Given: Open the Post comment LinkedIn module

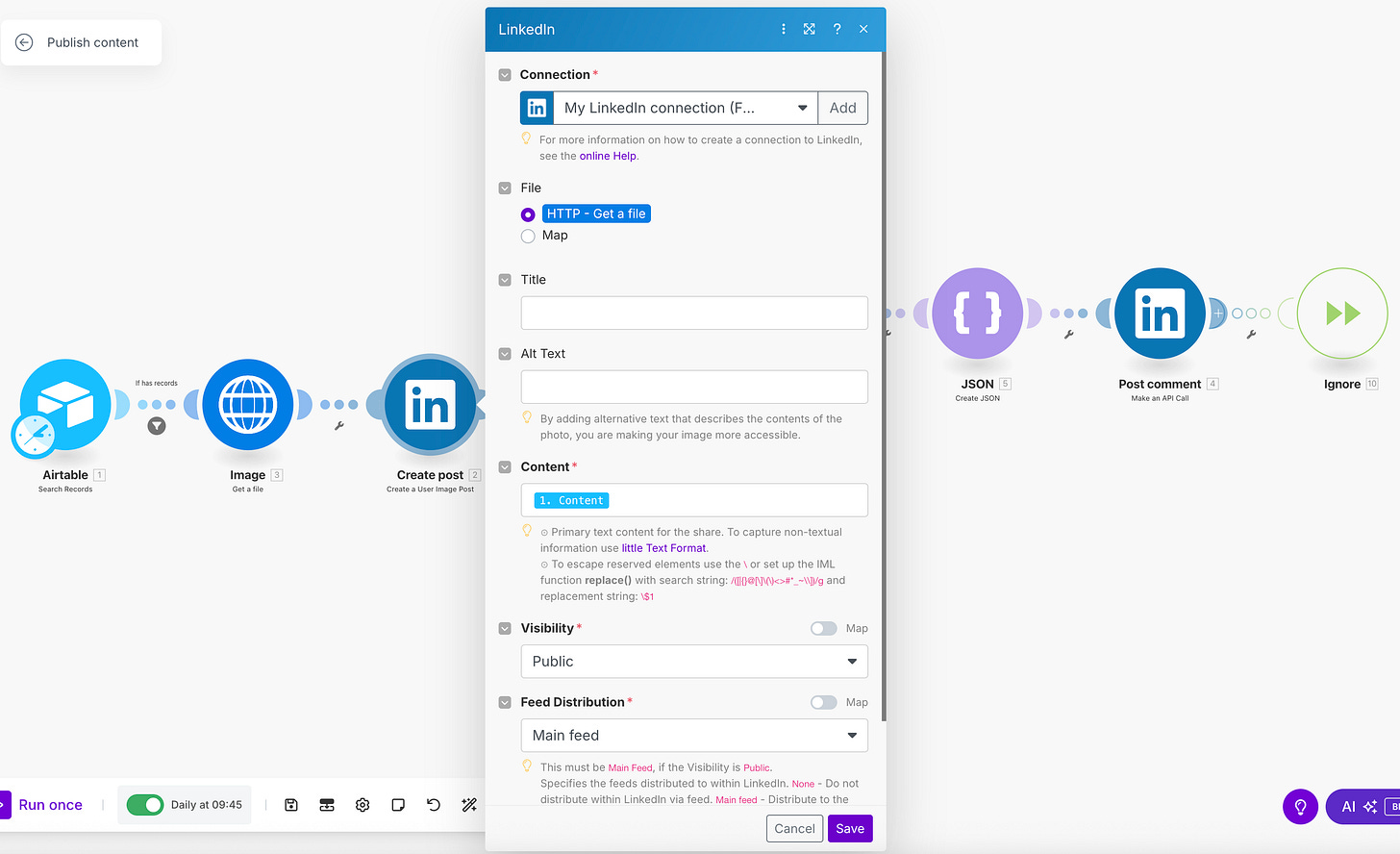Looking at the screenshot, I should [x=1160, y=314].
